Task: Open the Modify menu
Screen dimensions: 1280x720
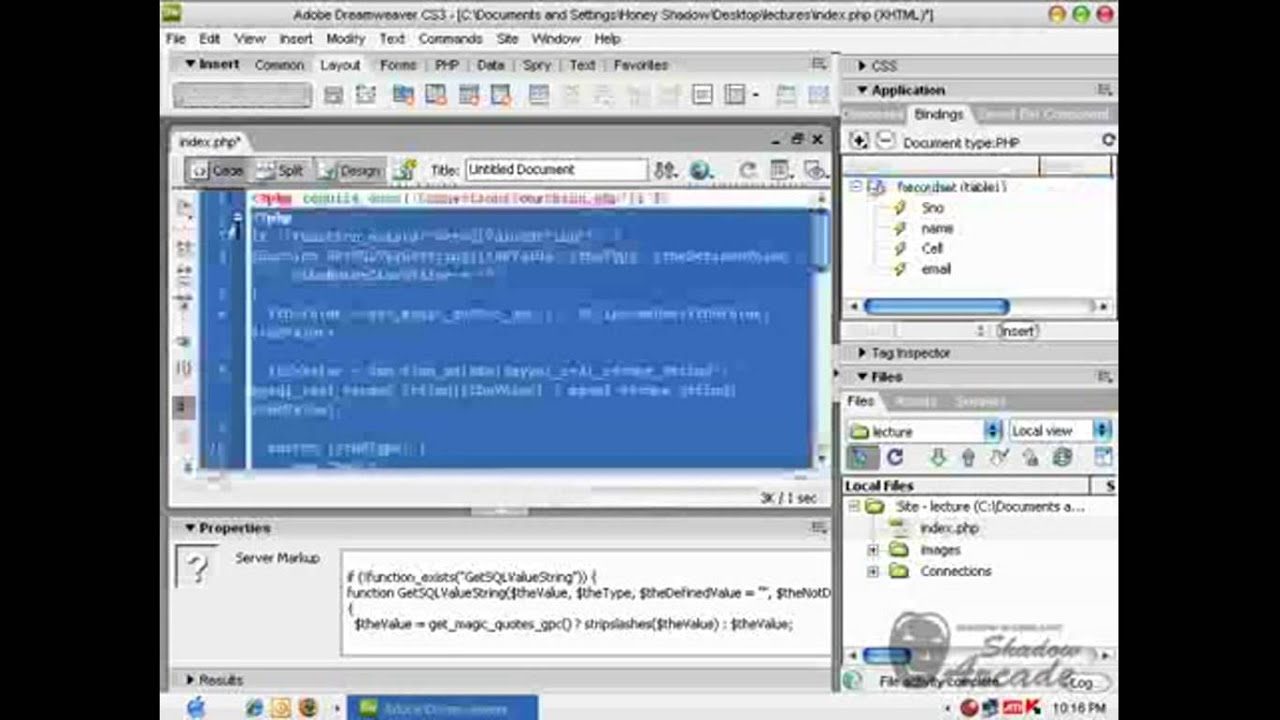Action: click(x=345, y=39)
